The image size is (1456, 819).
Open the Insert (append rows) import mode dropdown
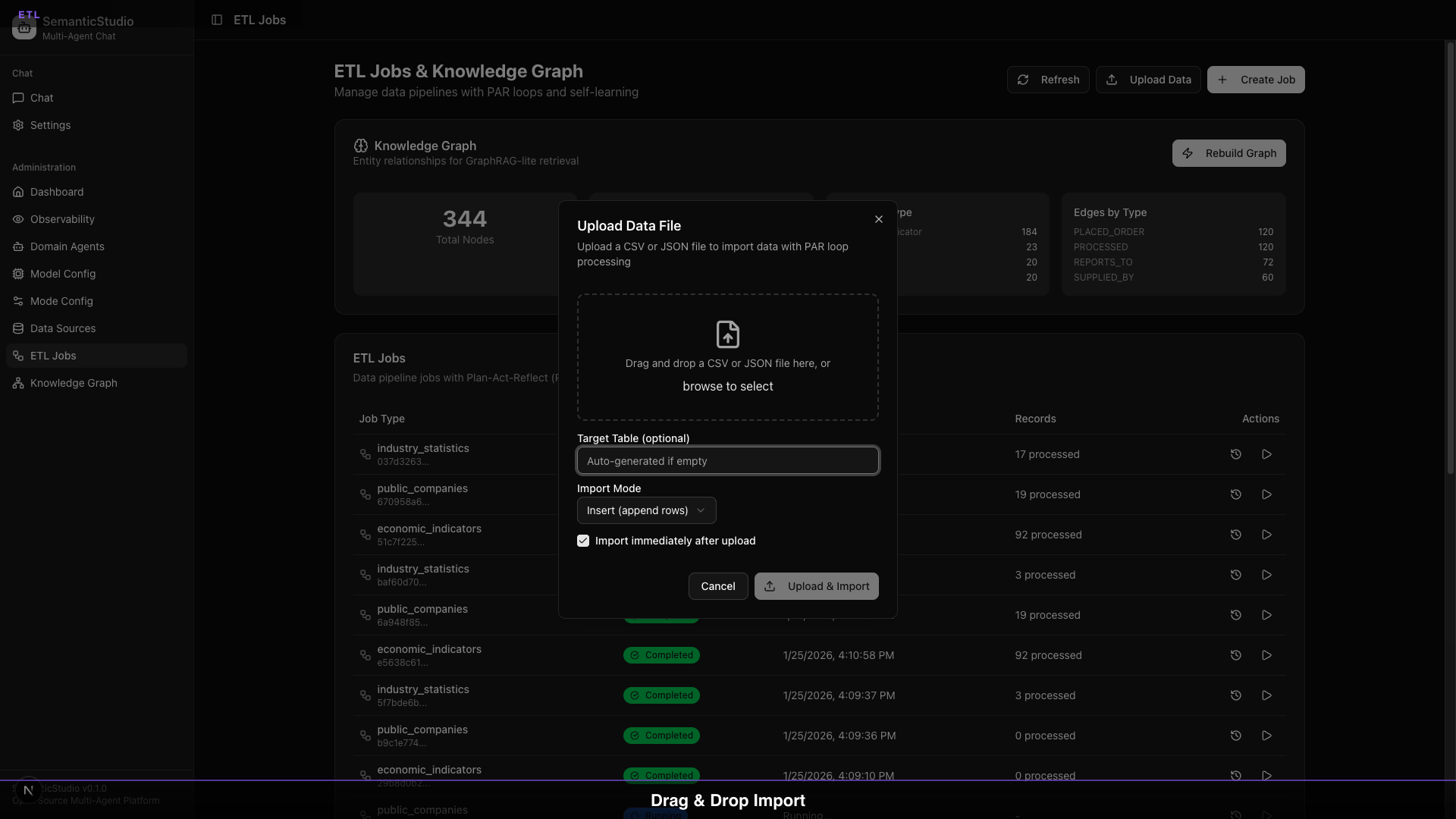(x=645, y=510)
